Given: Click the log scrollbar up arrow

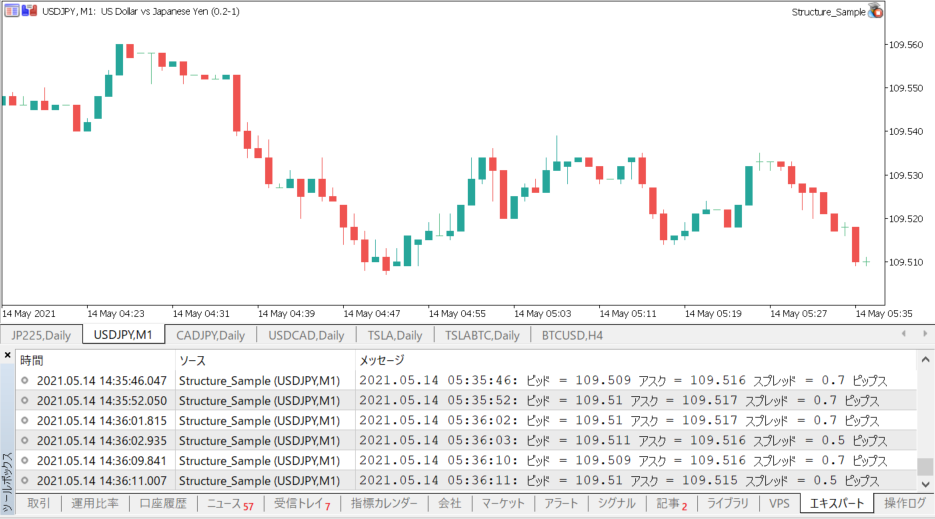Looking at the screenshot, I should (x=925, y=359).
